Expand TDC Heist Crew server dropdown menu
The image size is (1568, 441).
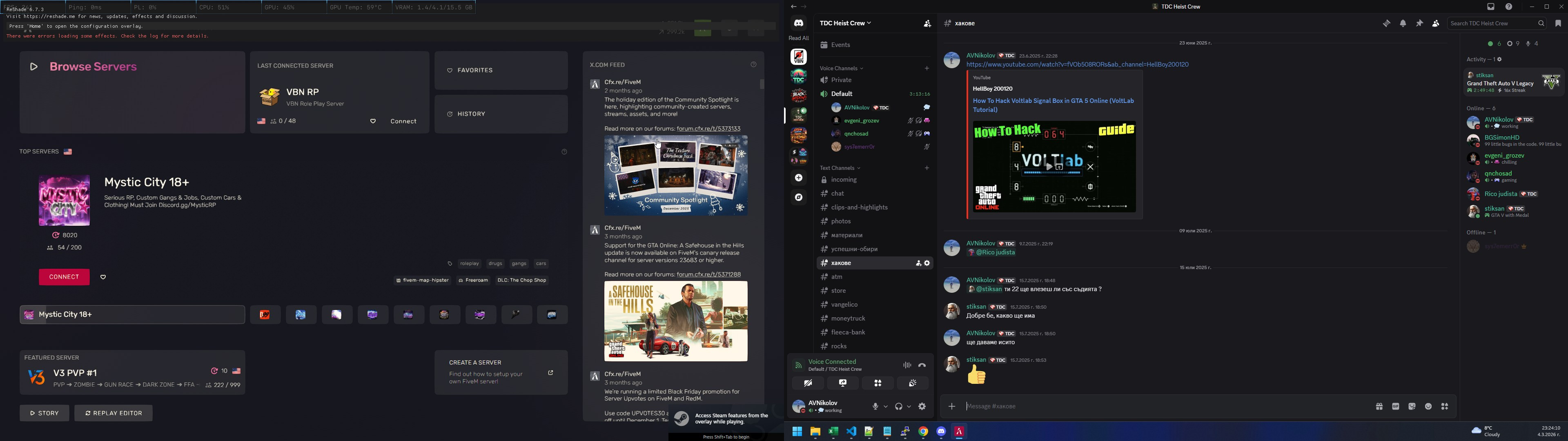(845, 23)
